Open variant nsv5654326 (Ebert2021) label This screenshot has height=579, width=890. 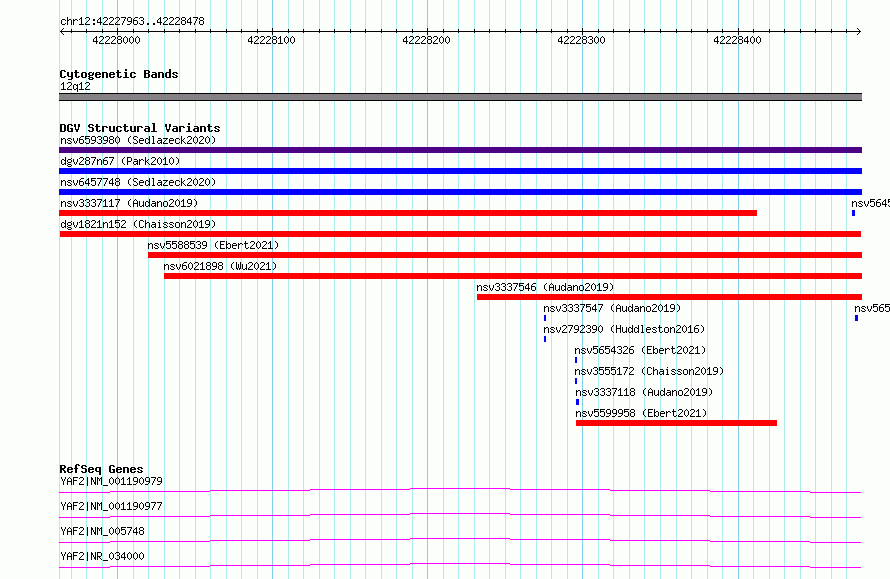pyautogui.click(x=640, y=350)
